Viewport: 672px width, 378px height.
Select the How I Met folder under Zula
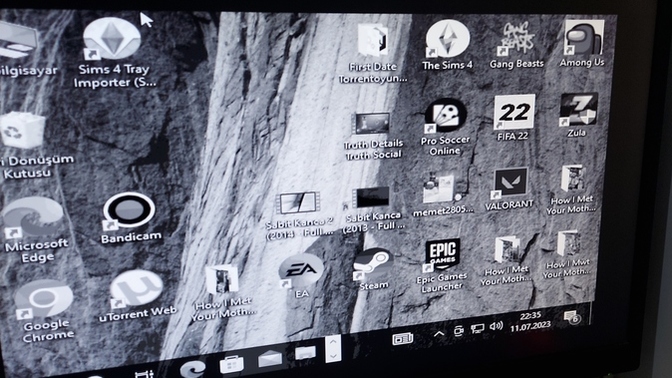[572, 189]
